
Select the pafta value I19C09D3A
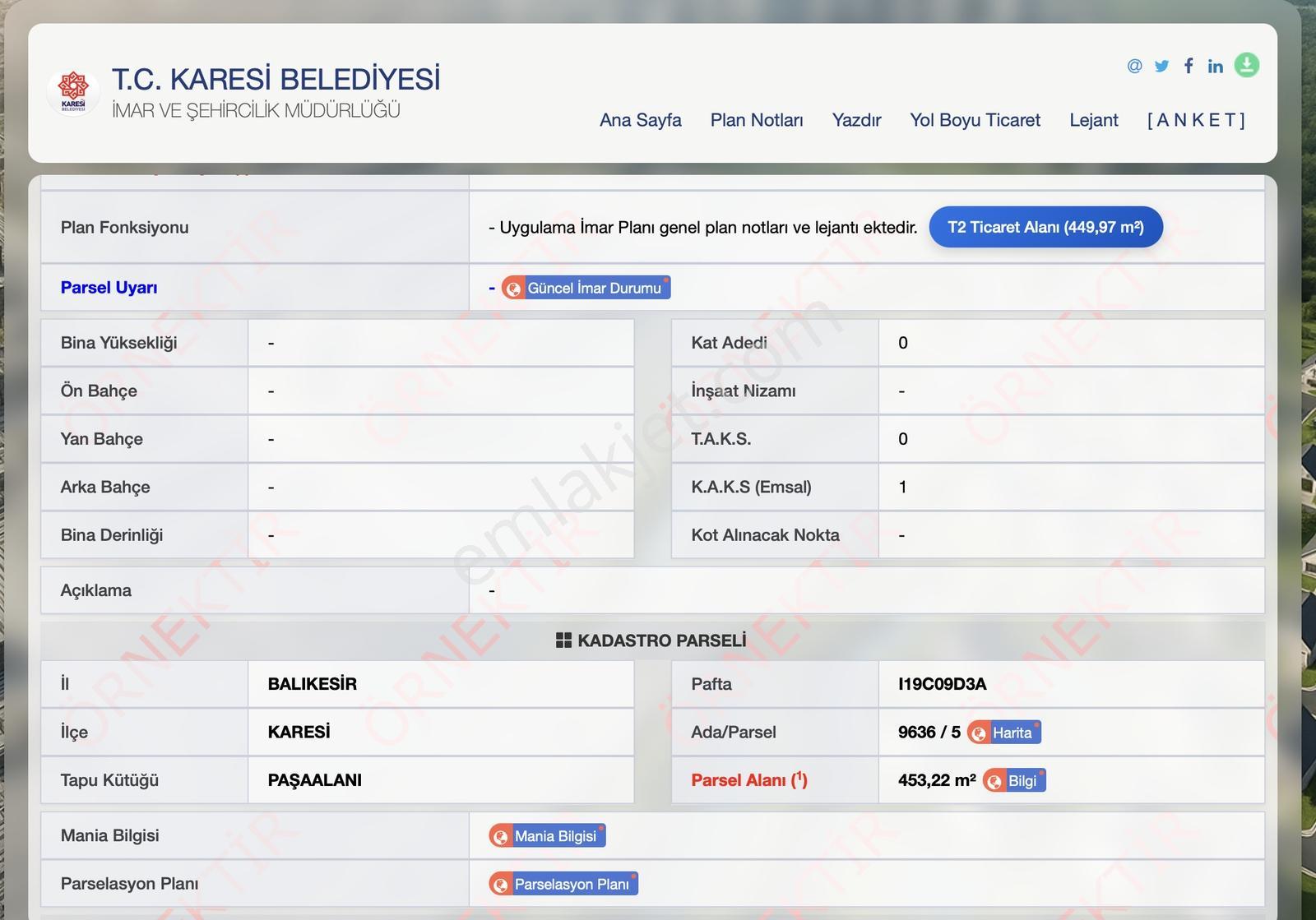click(943, 684)
